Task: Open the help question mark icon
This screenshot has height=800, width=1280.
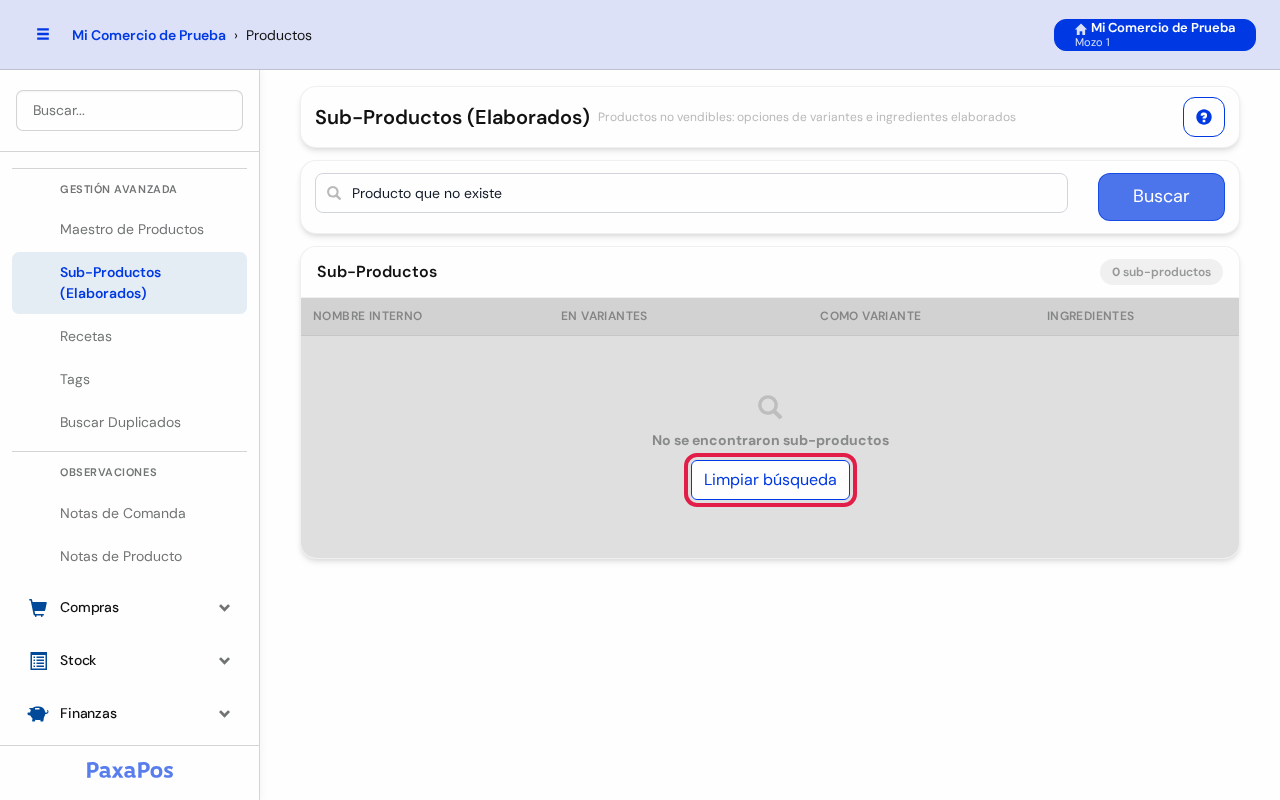Action: [1204, 117]
